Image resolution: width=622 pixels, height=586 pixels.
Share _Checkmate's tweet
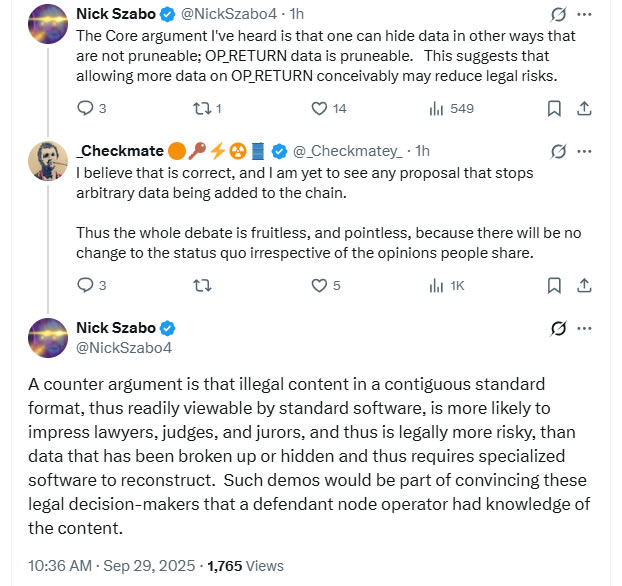coord(585,285)
